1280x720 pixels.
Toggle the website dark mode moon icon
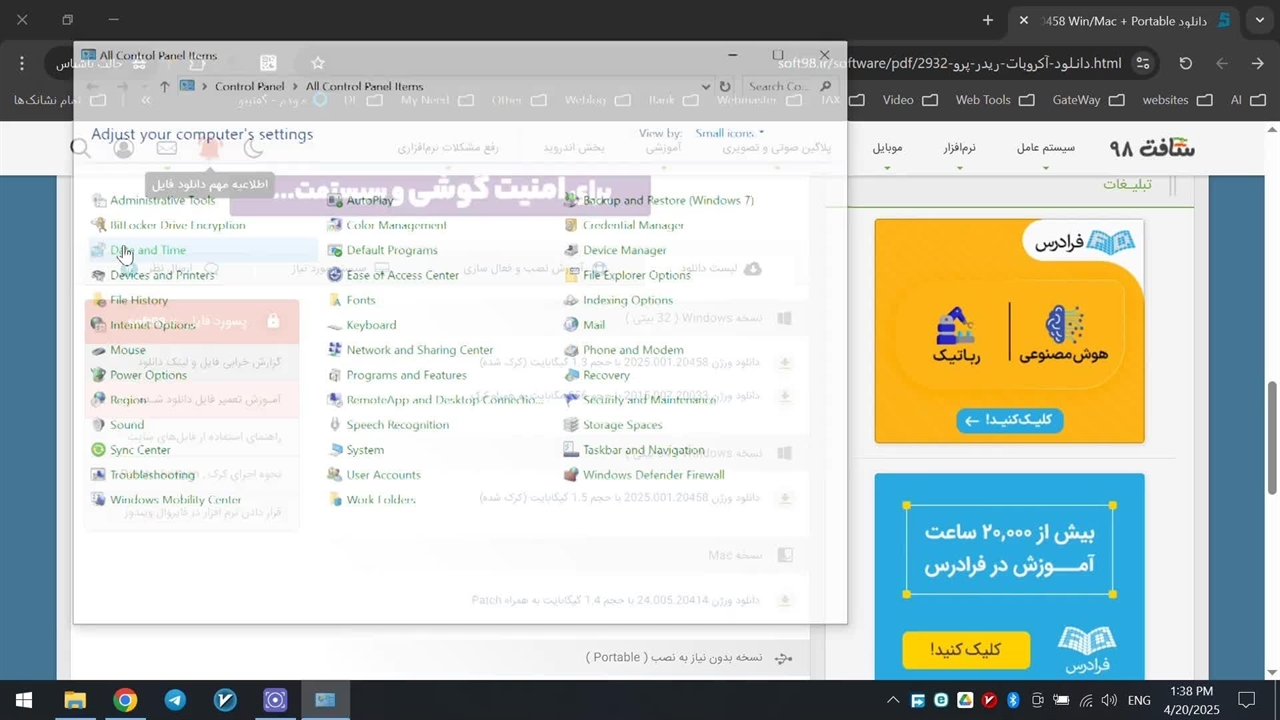[254, 148]
